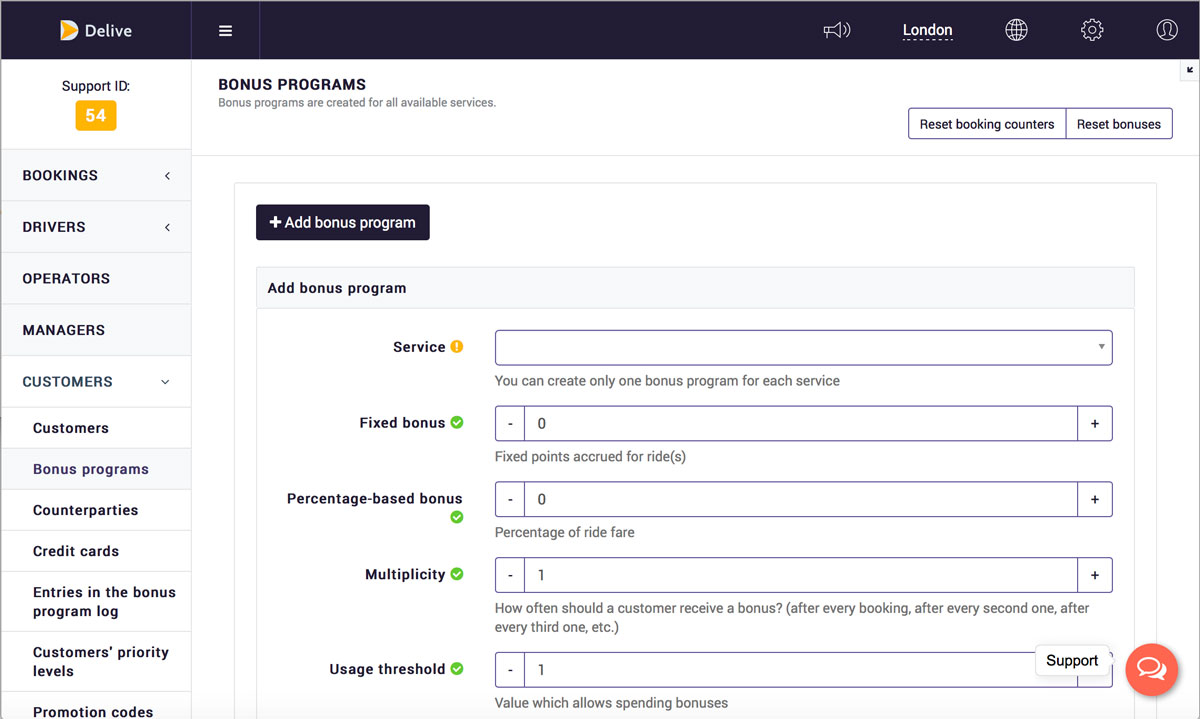Image resolution: width=1200 pixels, height=719 pixels.
Task: Click the Usage threshold check icon
Action: 457,669
